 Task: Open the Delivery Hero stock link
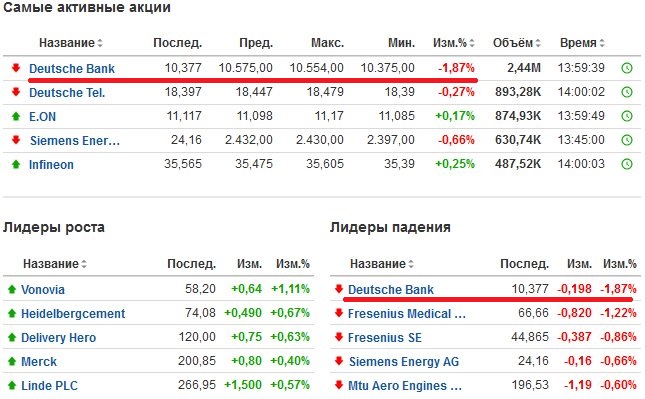coord(58,338)
